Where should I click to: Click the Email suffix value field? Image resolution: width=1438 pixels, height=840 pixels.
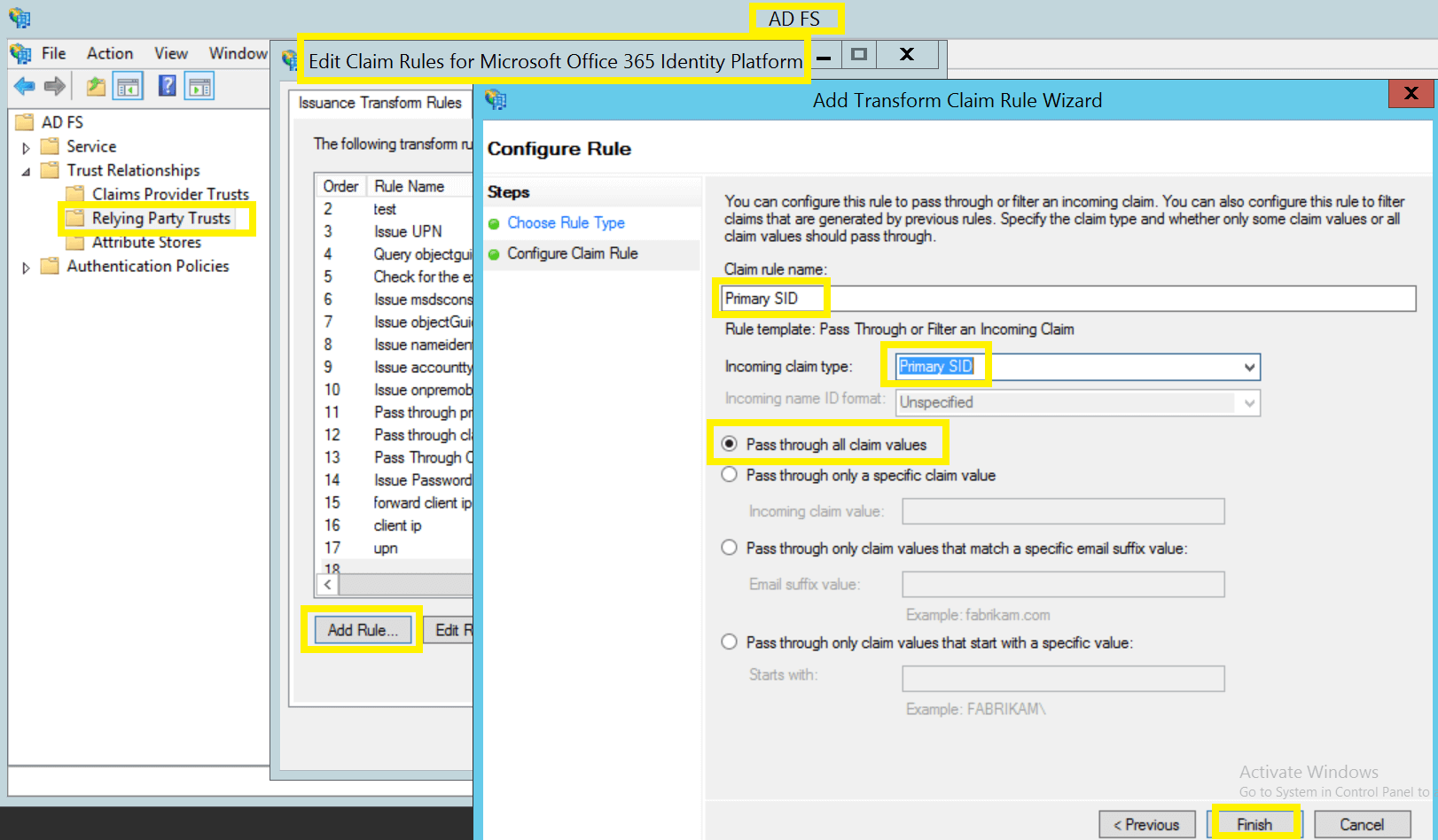click(1063, 584)
